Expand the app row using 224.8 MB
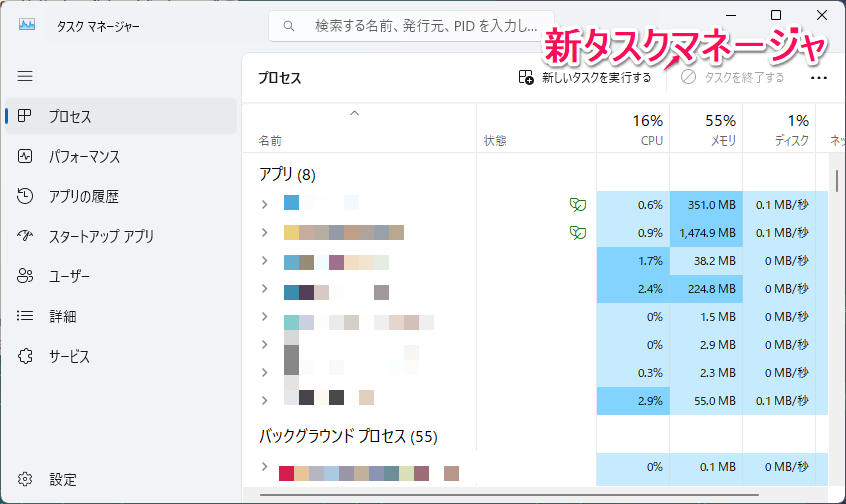Image resolution: width=846 pixels, height=504 pixels. pos(264,289)
